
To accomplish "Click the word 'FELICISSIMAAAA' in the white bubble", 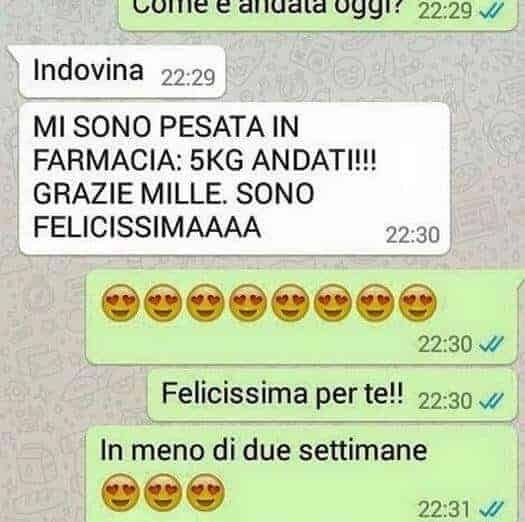I will [147, 227].
